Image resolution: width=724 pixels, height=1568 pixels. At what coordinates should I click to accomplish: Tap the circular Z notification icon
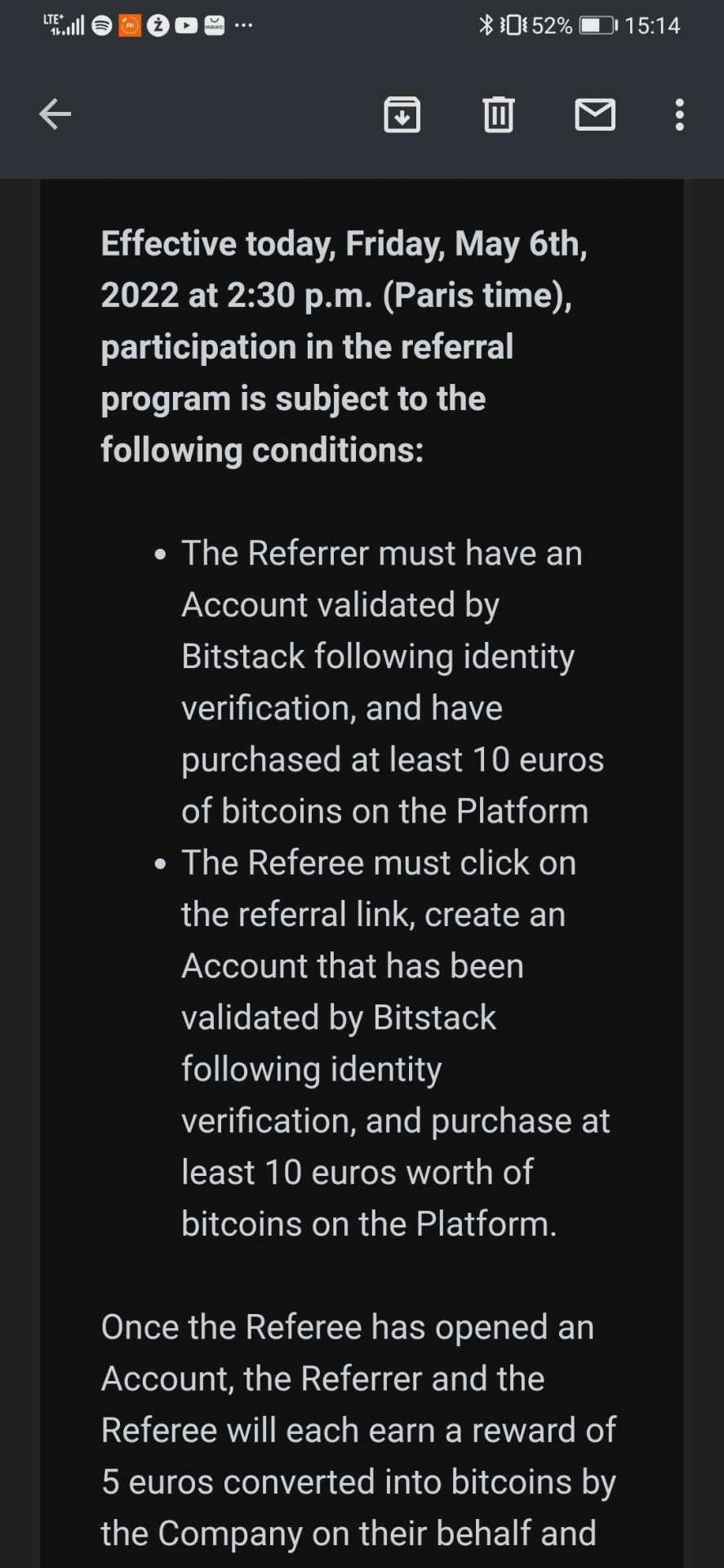pos(158,25)
